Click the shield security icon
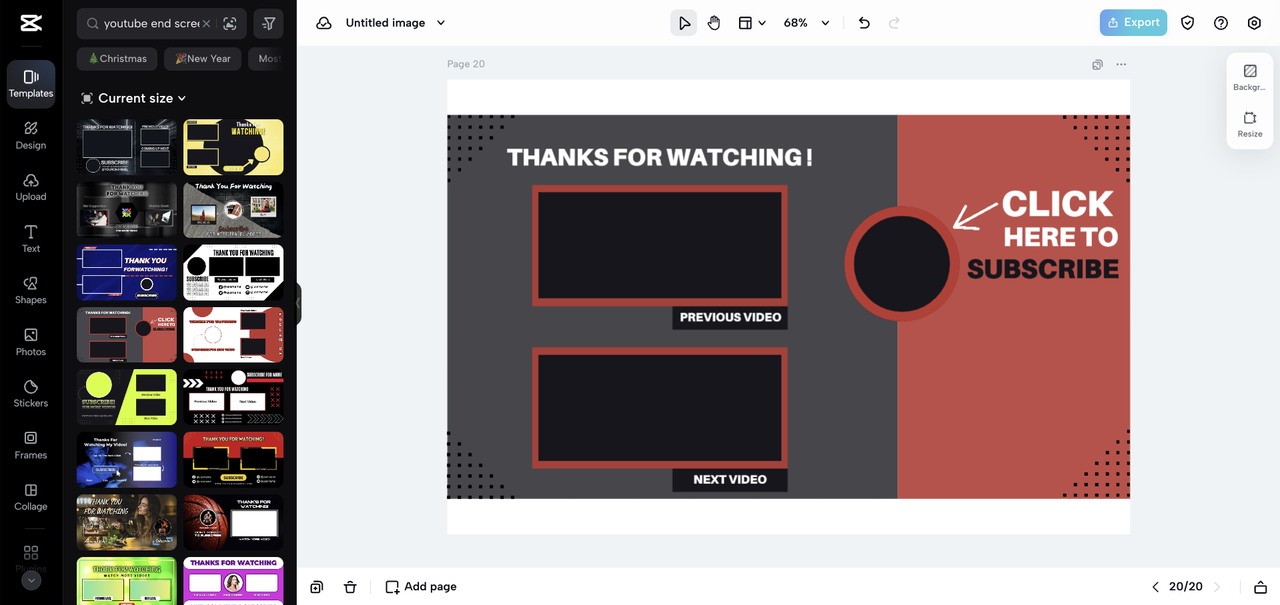This screenshot has height=605, width=1280. (x=1187, y=23)
